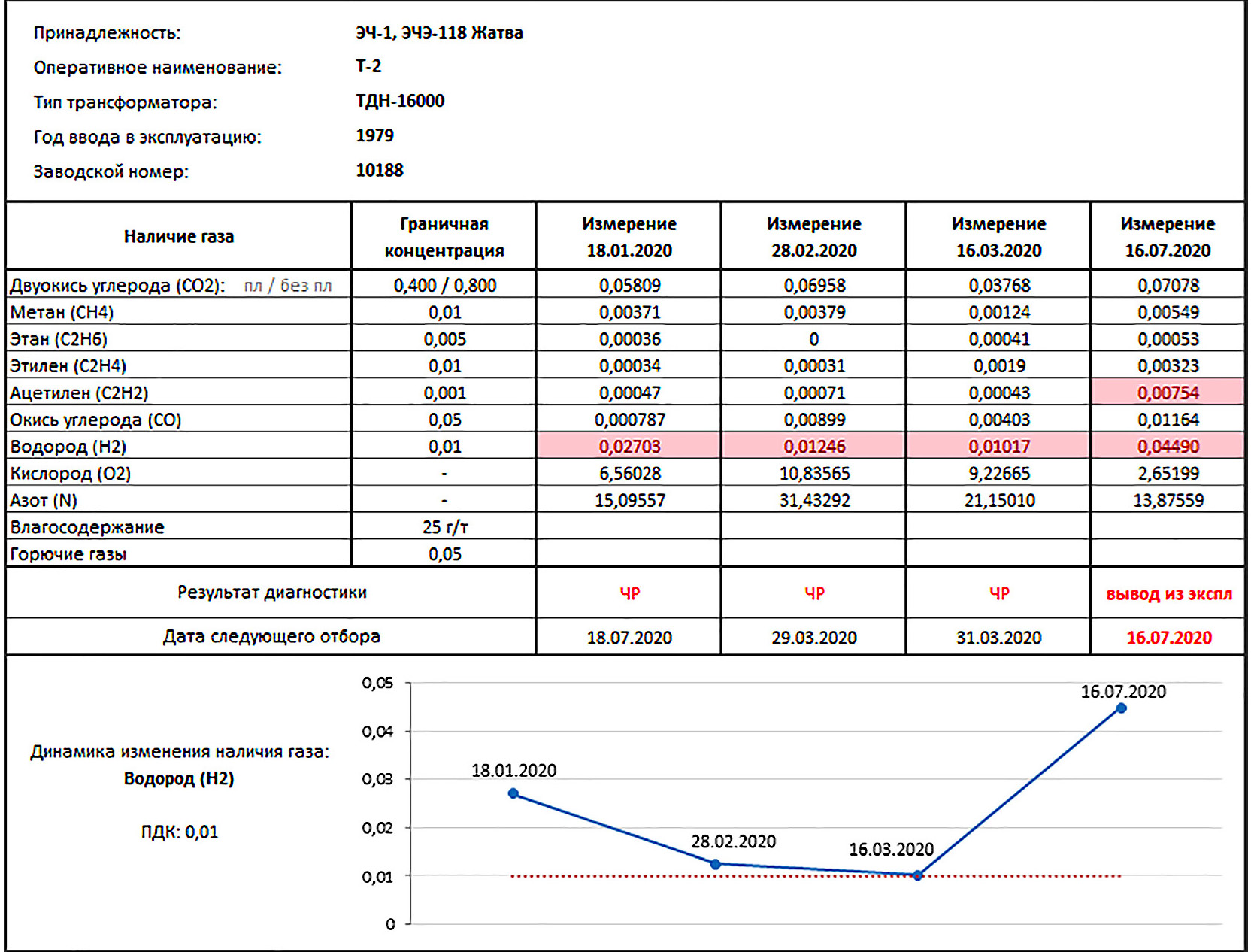Image resolution: width=1251 pixels, height=952 pixels.
Task: Select the highlighted hydrogen cell 0,04490
Action: (1168, 447)
